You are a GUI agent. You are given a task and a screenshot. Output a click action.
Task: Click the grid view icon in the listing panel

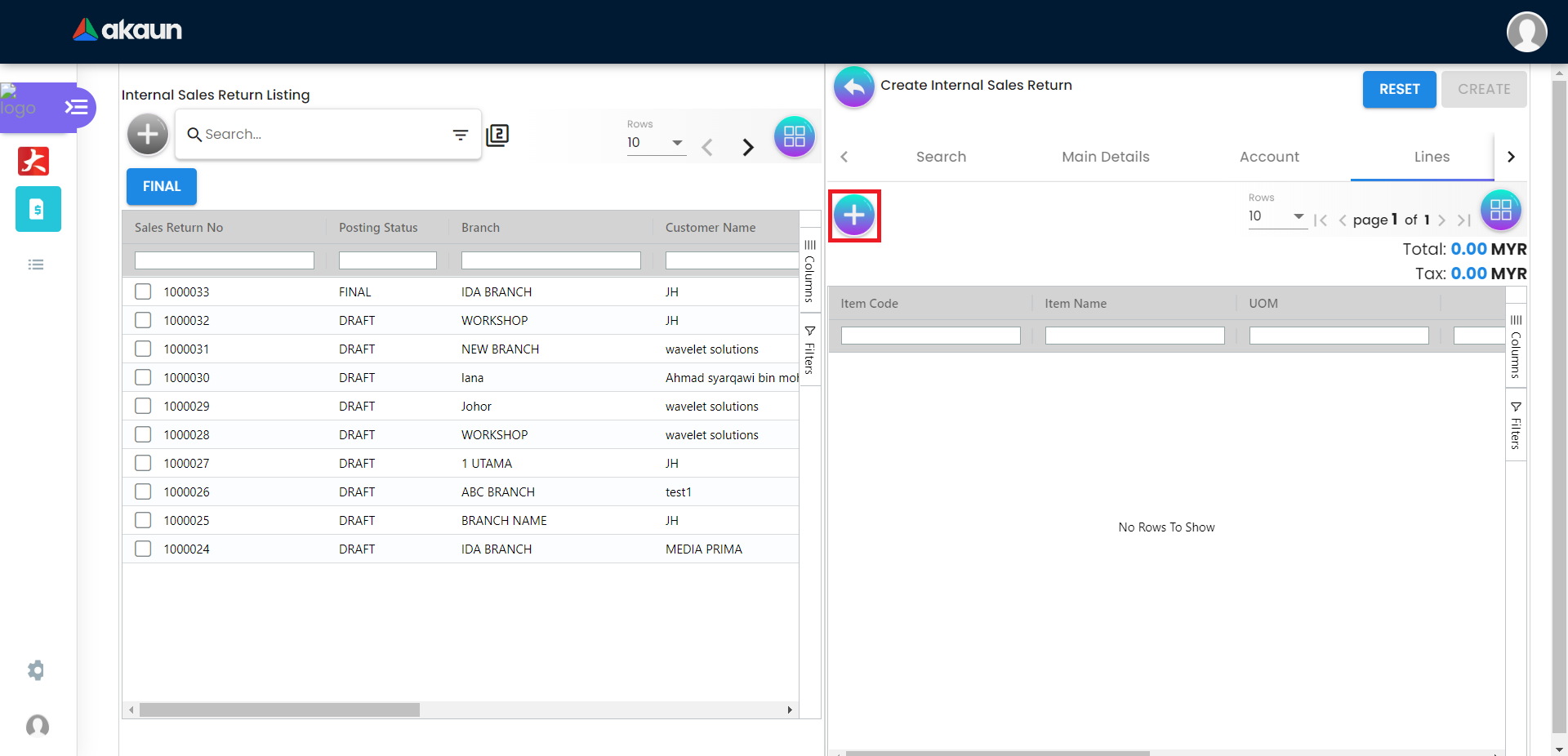(x=794, y=136)
